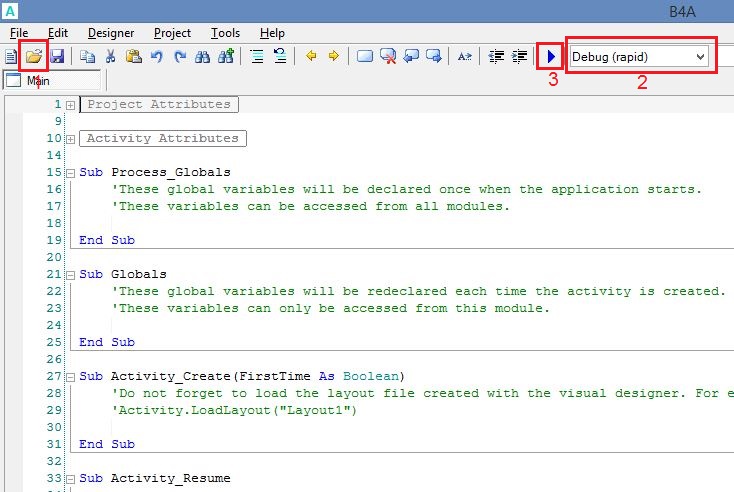Navigate forward with the yellow right arrow
This screenshot has width=734, height=492.
[x=333, y=57]
